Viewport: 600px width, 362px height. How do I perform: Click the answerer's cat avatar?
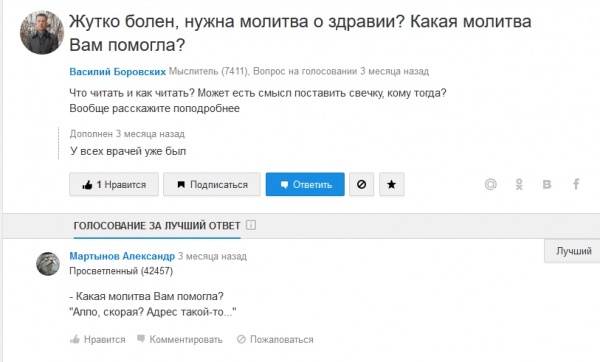pos(48,264)
